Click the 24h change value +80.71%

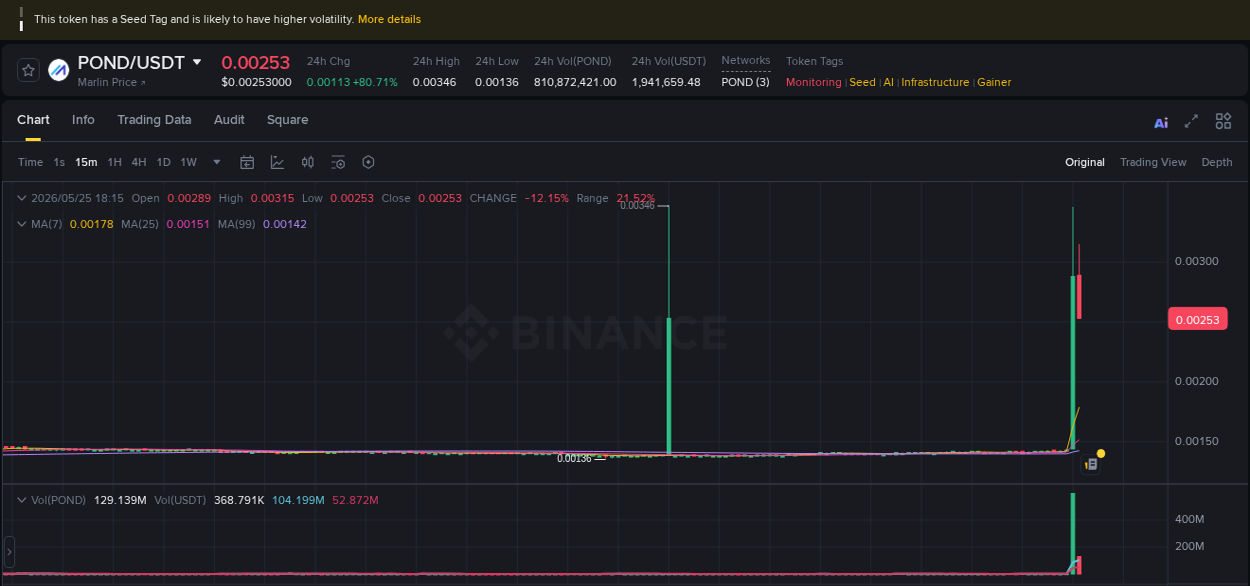coord(375,82)
